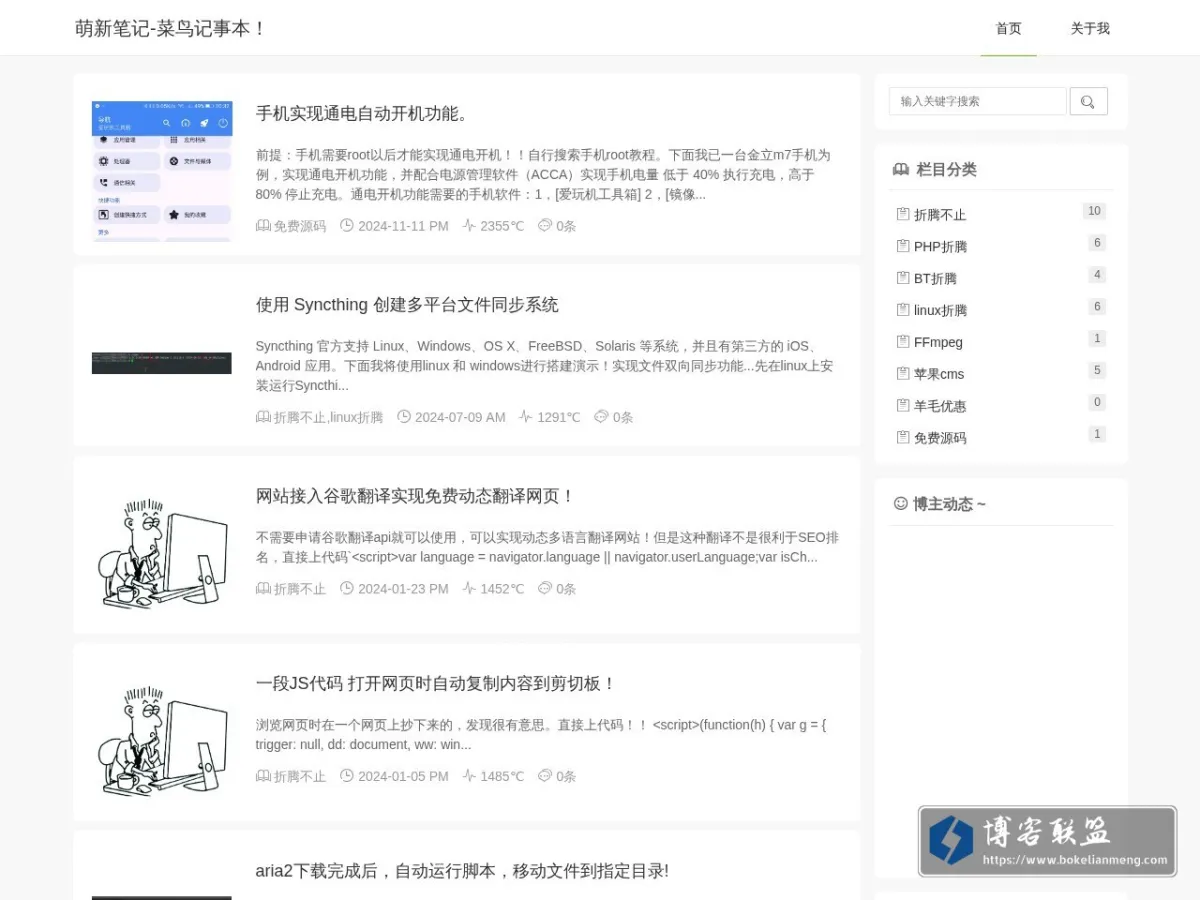
Task: Click the views pulse icon beside 1291℃
Action: [526, 417]
